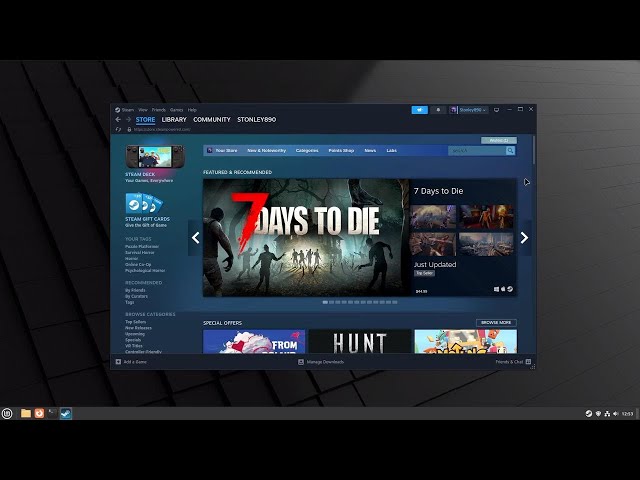The image size is (640, 480).
Task: Open the Linux Mint start menu icon
Action: (x=7, y=413)
